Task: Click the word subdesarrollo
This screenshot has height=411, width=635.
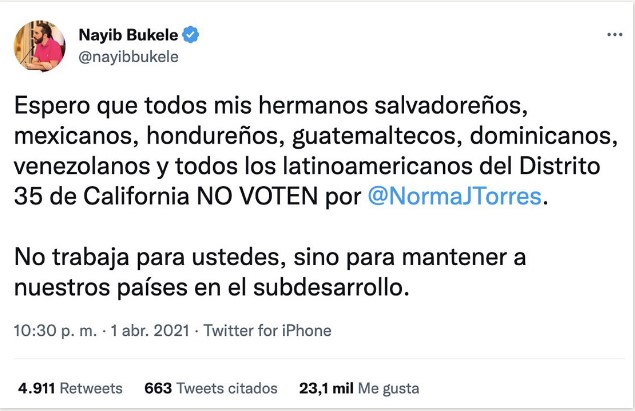Action: point(330,287)
